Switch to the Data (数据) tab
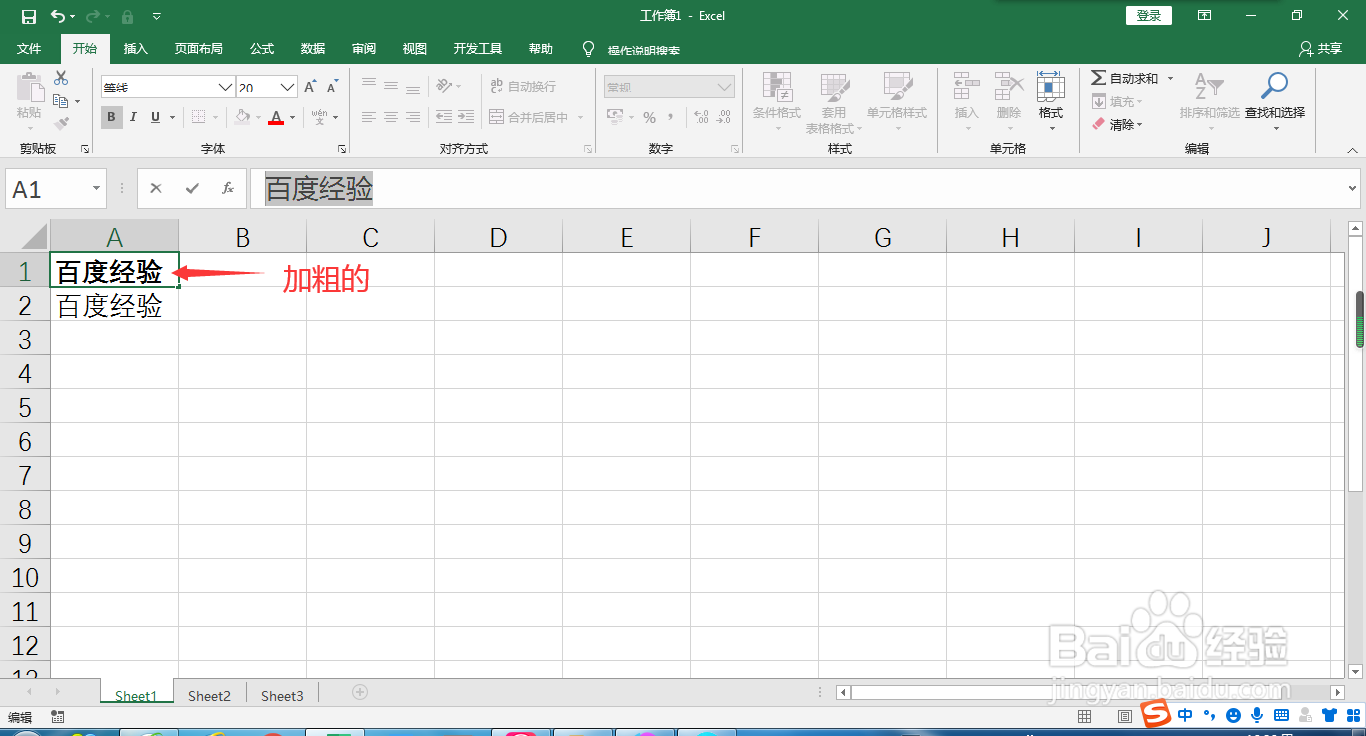 coord(313,49)
